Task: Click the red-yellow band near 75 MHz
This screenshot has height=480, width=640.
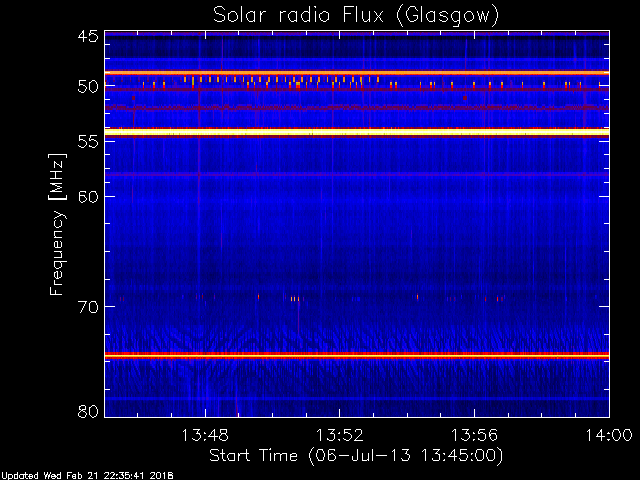Action: pos(357,356)
